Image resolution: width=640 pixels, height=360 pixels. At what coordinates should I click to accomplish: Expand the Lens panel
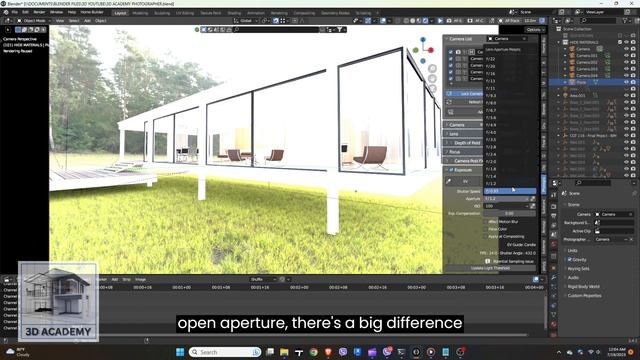click(463, 134)
